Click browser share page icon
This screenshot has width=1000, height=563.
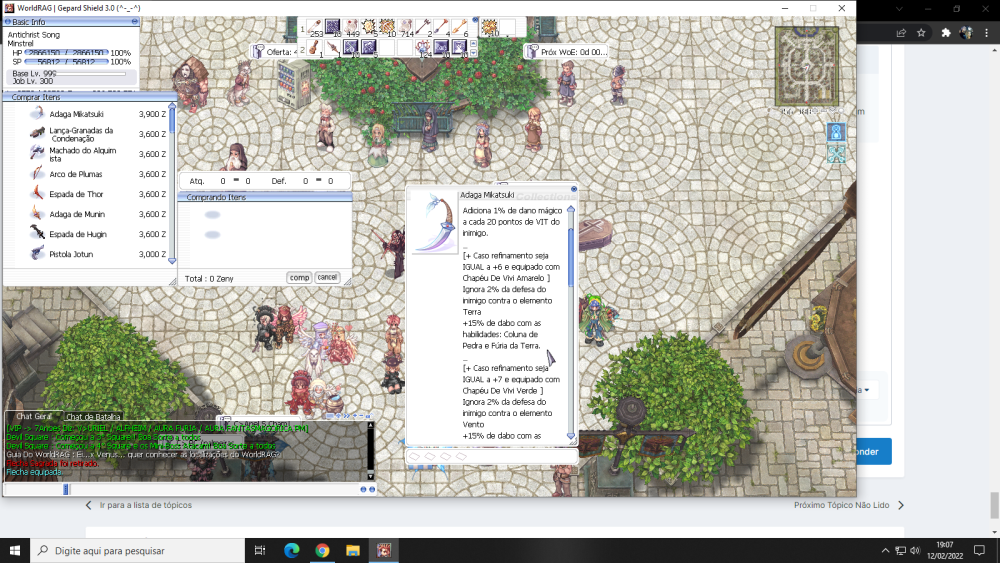pyautogui.click(x=901, y=33)
